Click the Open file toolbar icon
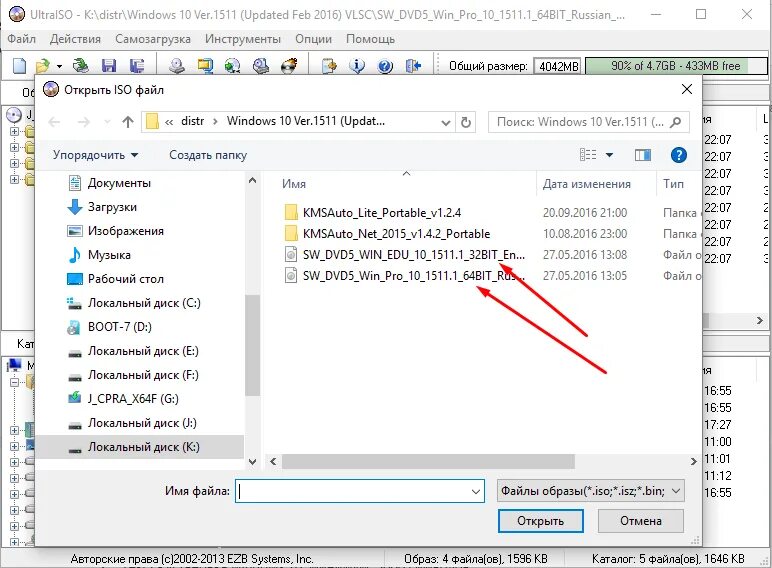The width and height of the screenshot is (772, 568). click(43, 65)
